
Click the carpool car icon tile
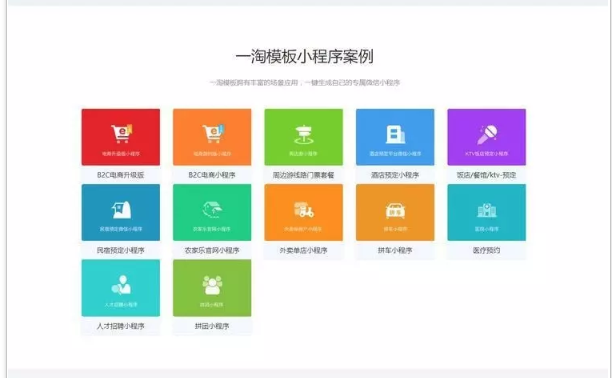pos(395,212)
